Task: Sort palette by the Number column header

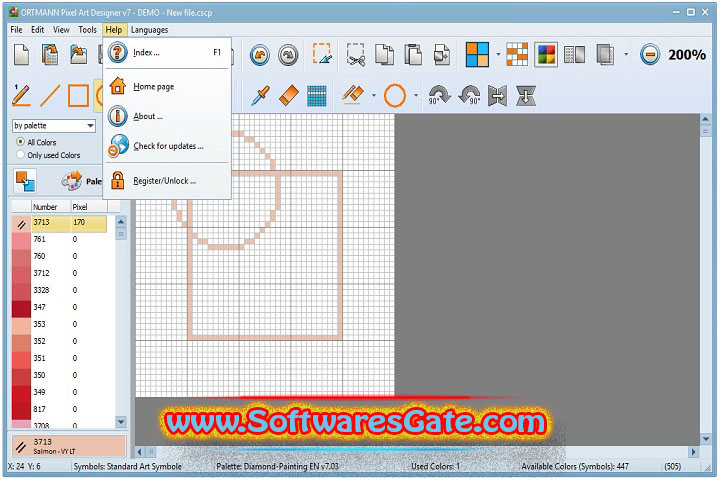Action: [51, 207]
